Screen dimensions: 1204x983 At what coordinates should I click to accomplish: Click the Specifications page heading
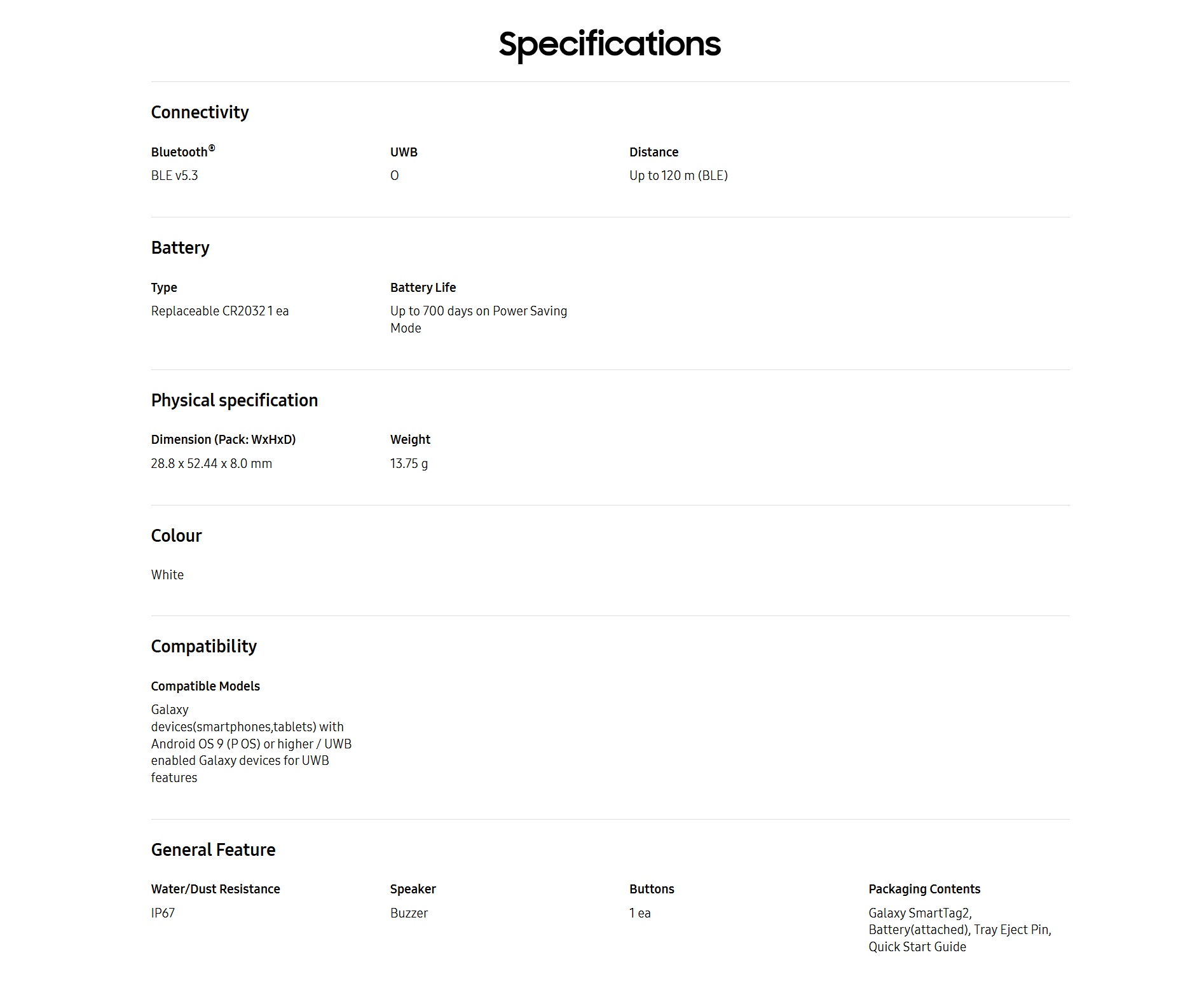tap(610, 45)
